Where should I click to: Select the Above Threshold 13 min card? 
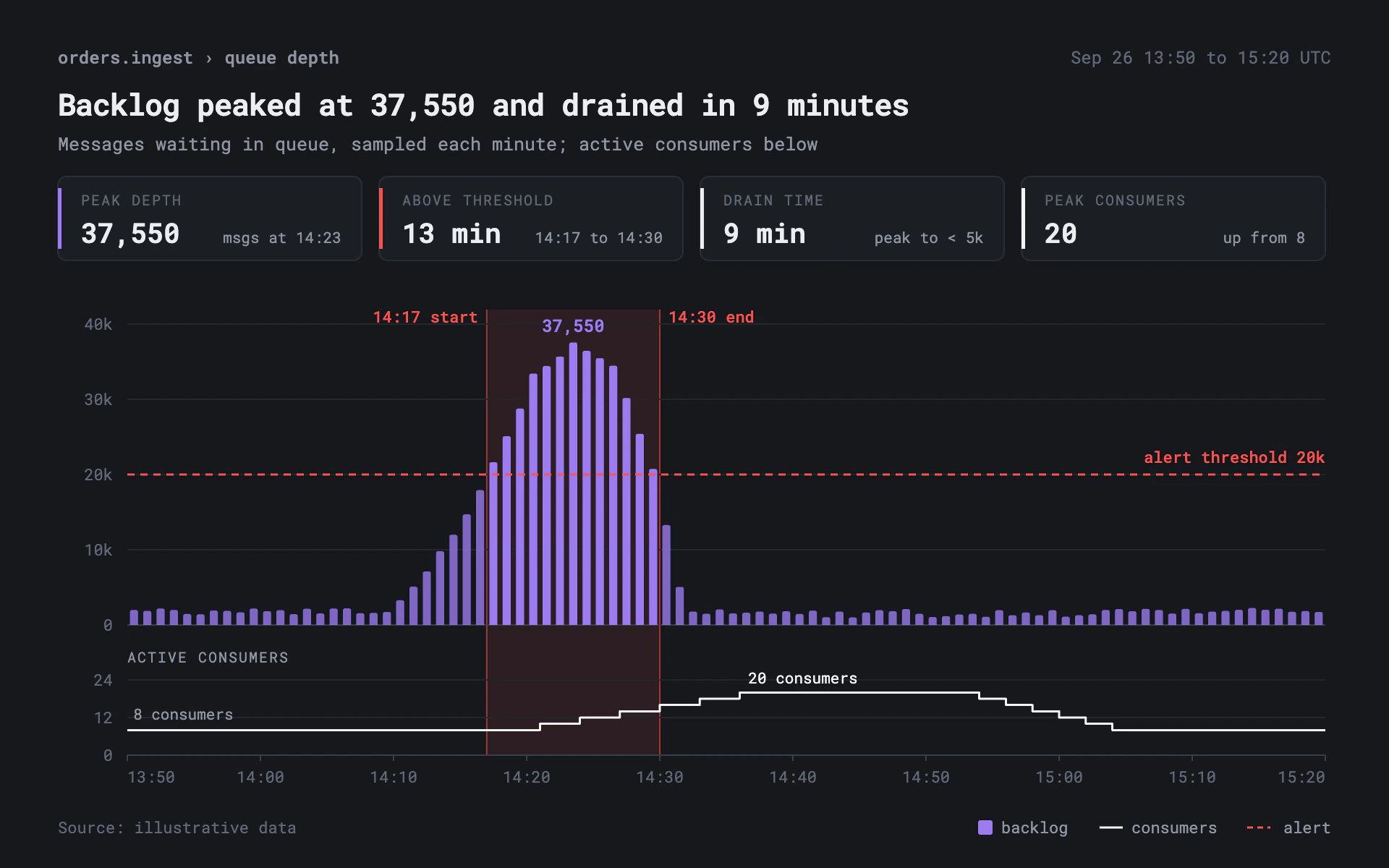(531, 218)
